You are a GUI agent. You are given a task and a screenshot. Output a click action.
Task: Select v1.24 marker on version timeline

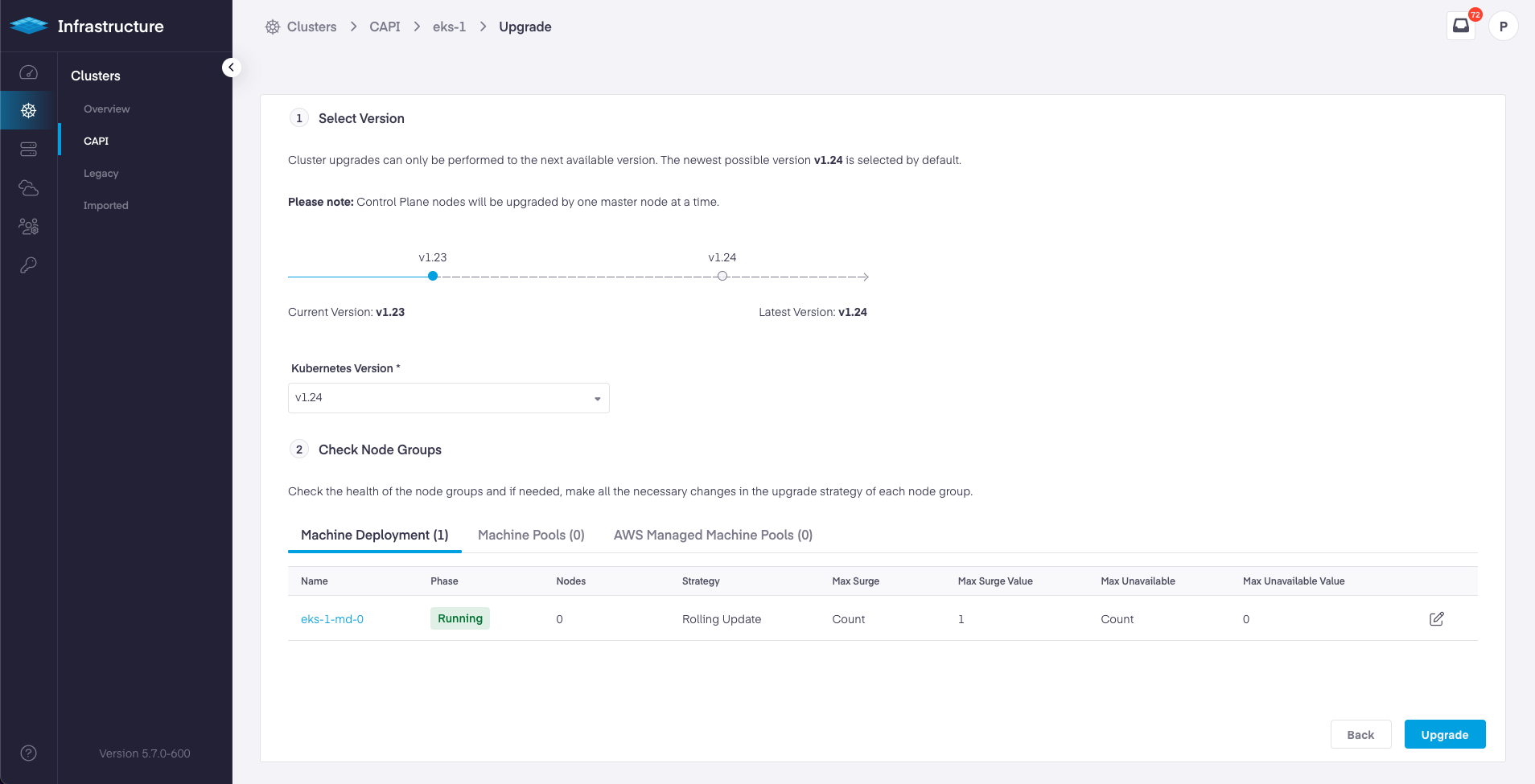coord(722,276)
